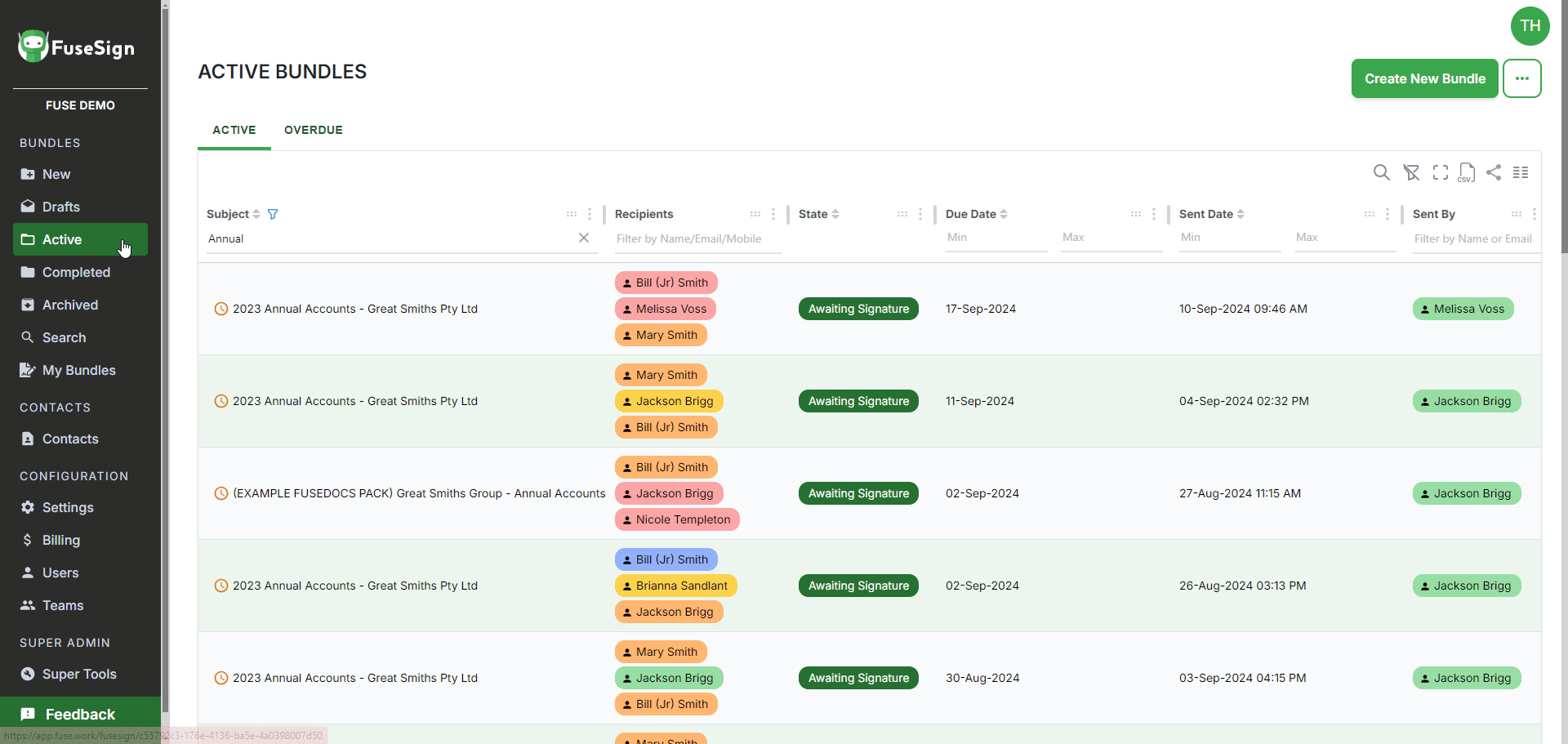Screen dimensions: 1568x744
Task: Click Create New Bundle button
Action: click(x=1424, y=78)
